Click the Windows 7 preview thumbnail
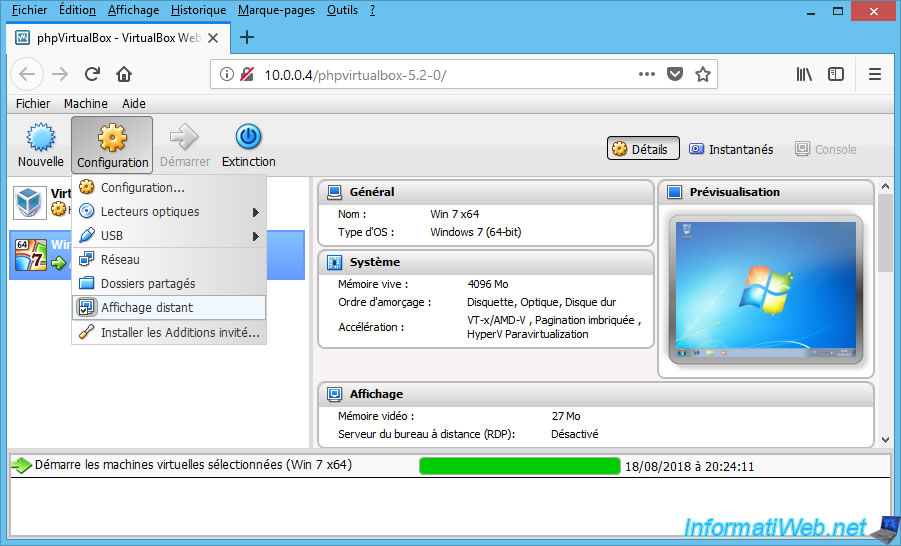The image size is (901, 546). (x=765, y=290)
